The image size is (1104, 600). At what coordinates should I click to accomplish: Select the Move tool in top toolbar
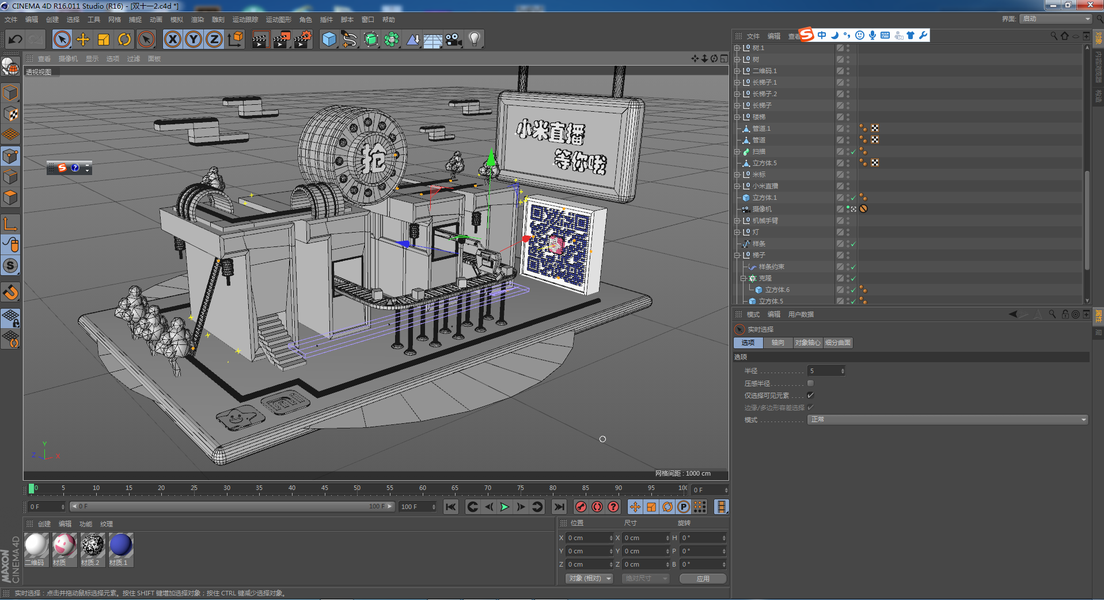click(x=83, y=39)
